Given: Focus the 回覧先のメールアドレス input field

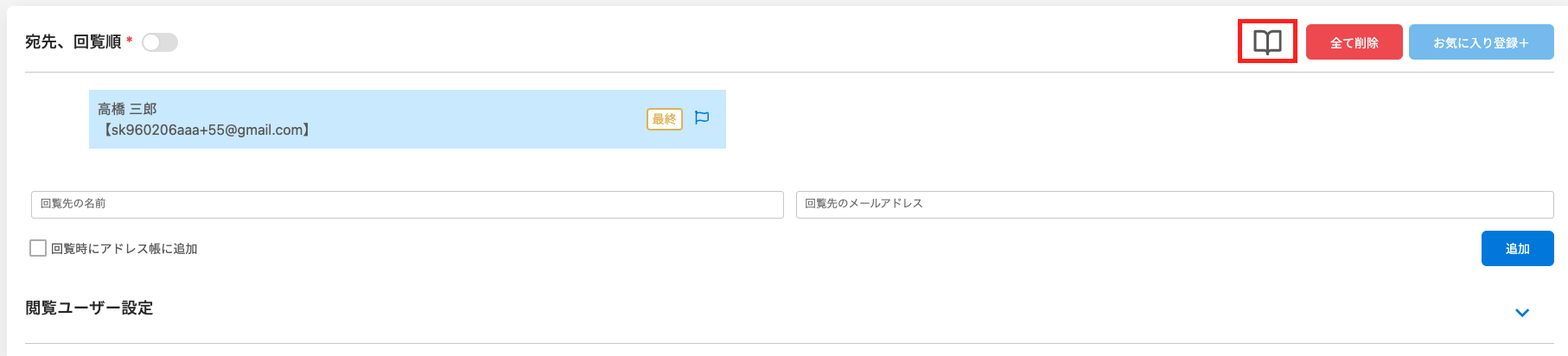Looking at the screenshot, I should point(1175,205).
